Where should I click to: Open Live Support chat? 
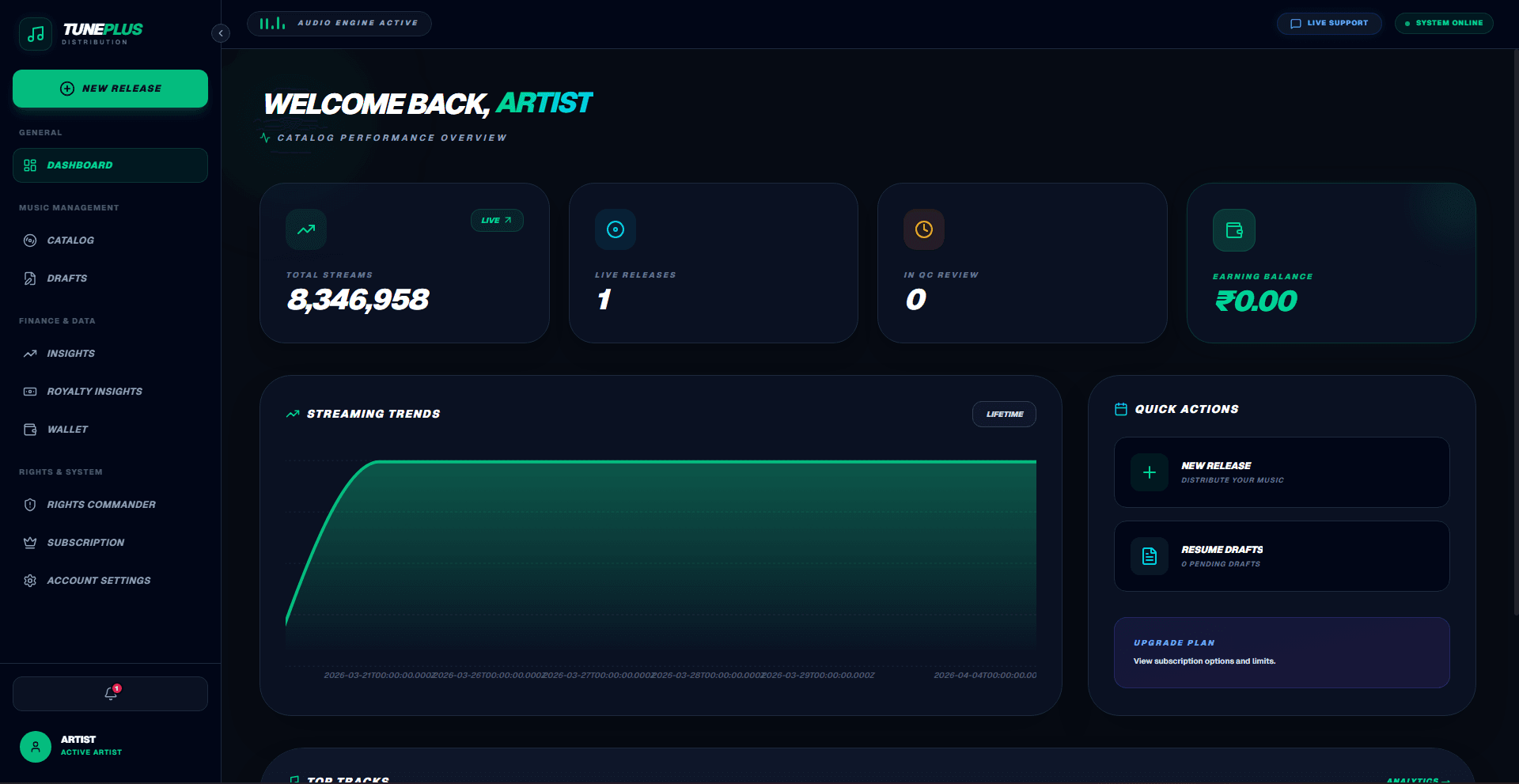coord(1329,23)
